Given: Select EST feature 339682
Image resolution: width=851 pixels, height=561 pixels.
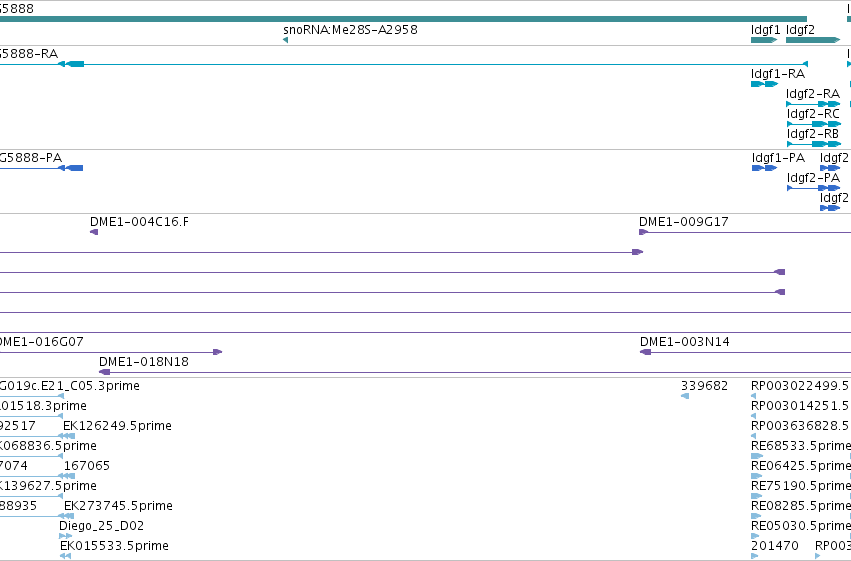Looking at the screenshot, I should pyautogui.click(x=704, y=386).
